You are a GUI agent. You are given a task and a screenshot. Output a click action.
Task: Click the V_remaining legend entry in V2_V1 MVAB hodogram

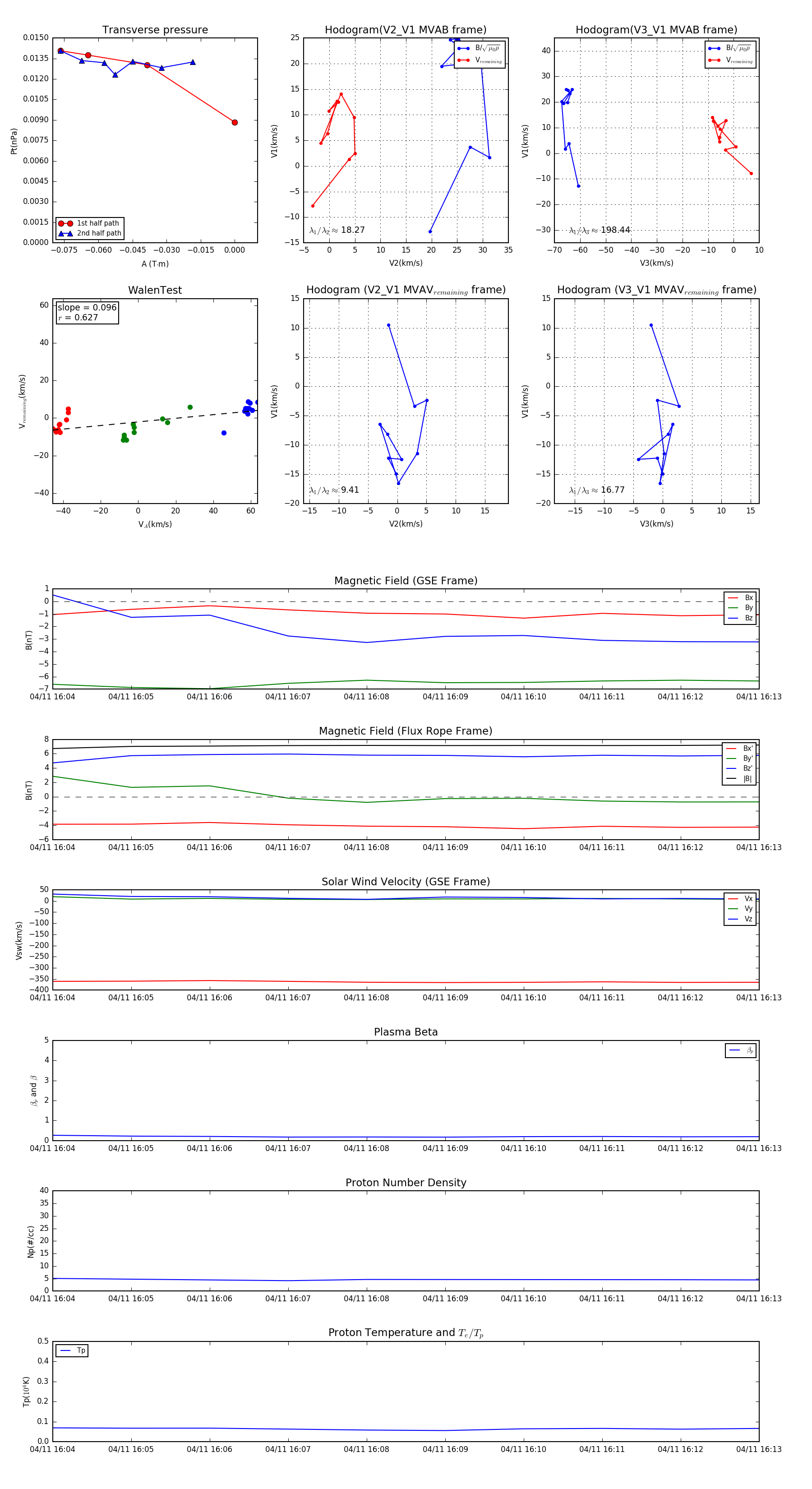480,61
